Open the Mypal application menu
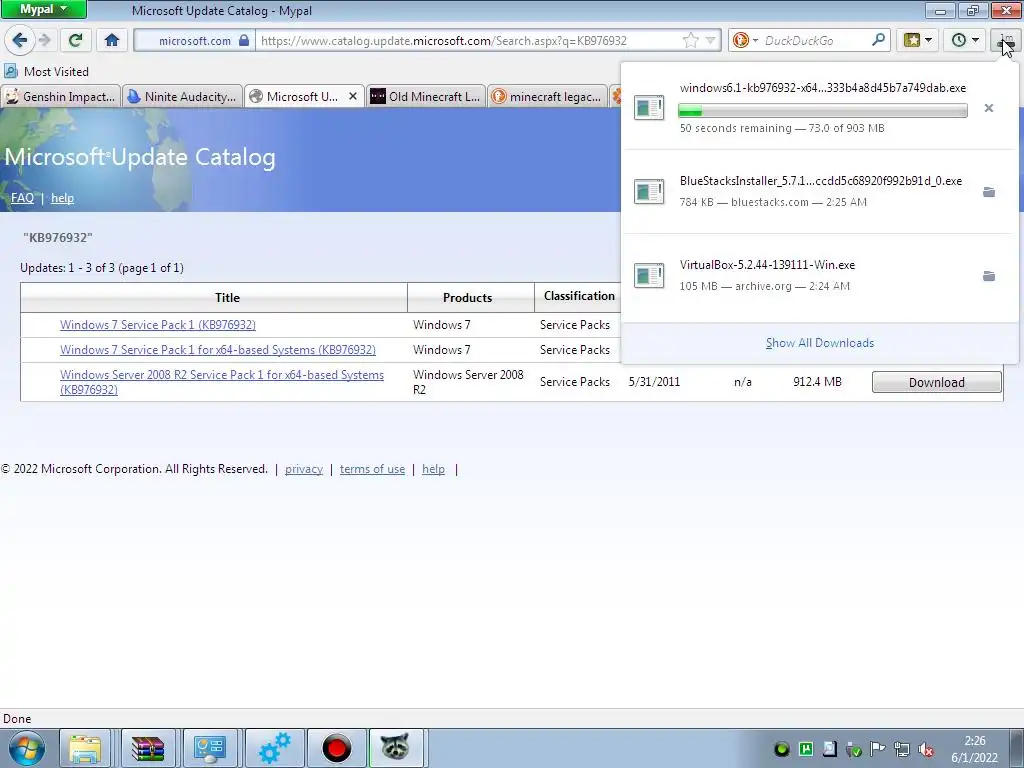 point(43,9)
